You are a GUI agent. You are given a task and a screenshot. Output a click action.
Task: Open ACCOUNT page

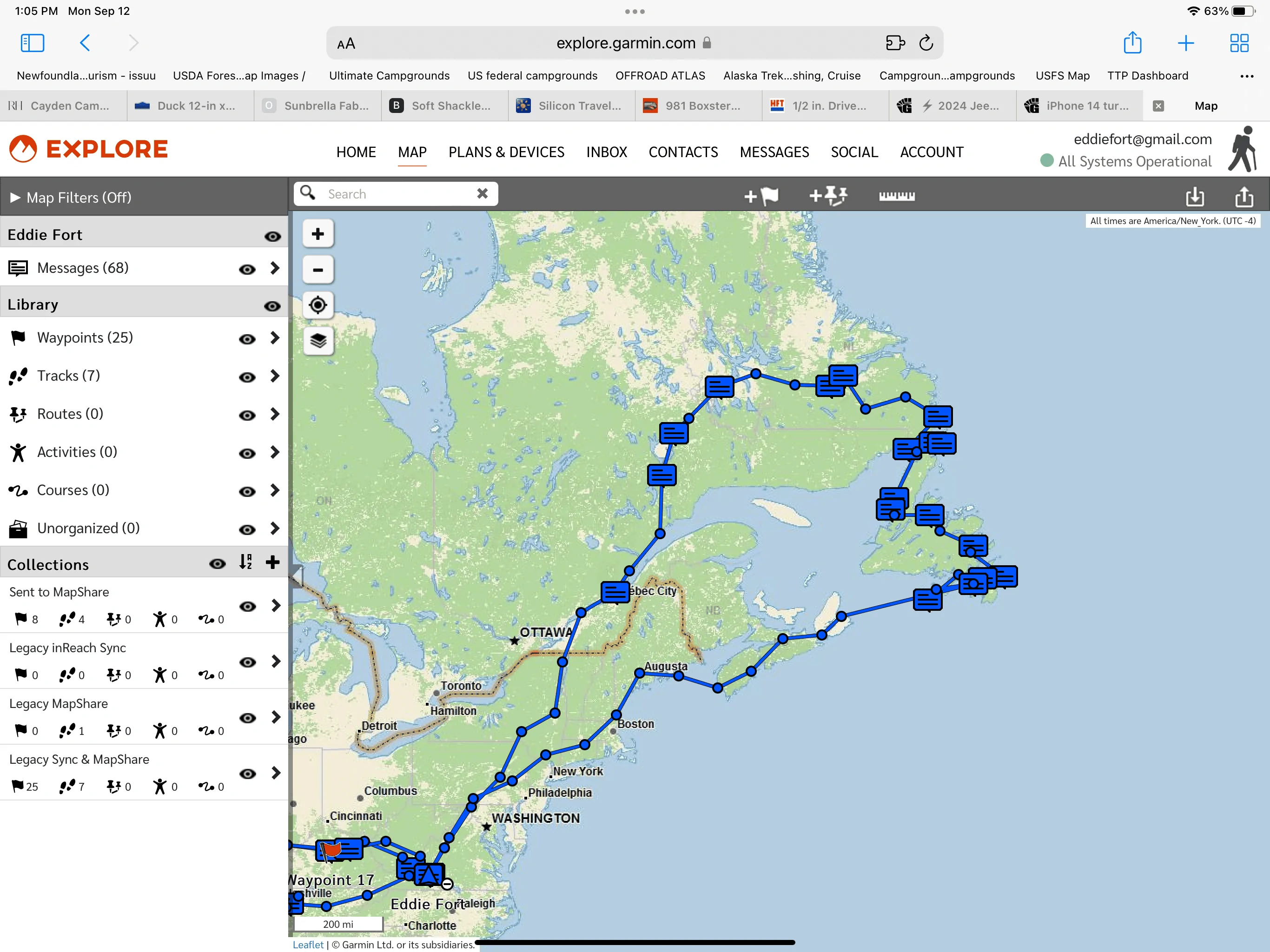[931, 152]
